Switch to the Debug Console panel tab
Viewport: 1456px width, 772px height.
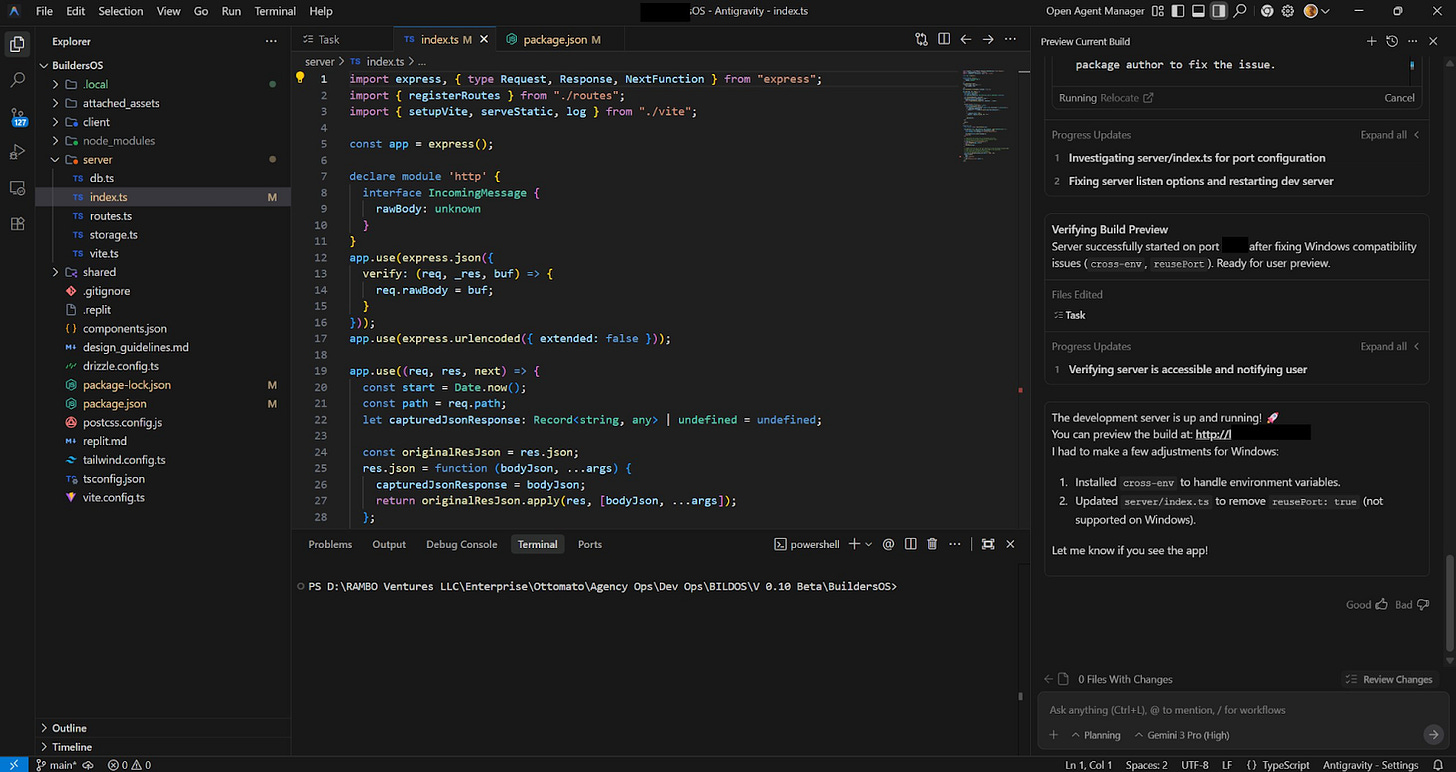[461, 544]
